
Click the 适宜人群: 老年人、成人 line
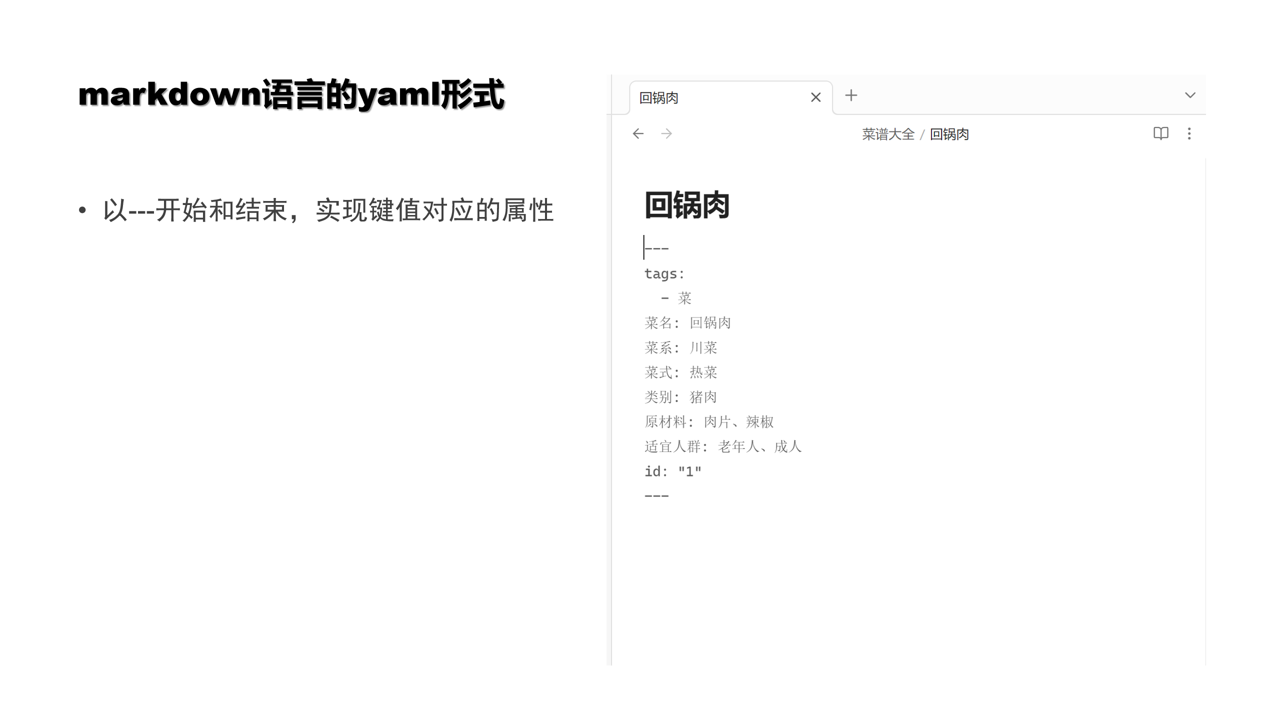[723, 447]
